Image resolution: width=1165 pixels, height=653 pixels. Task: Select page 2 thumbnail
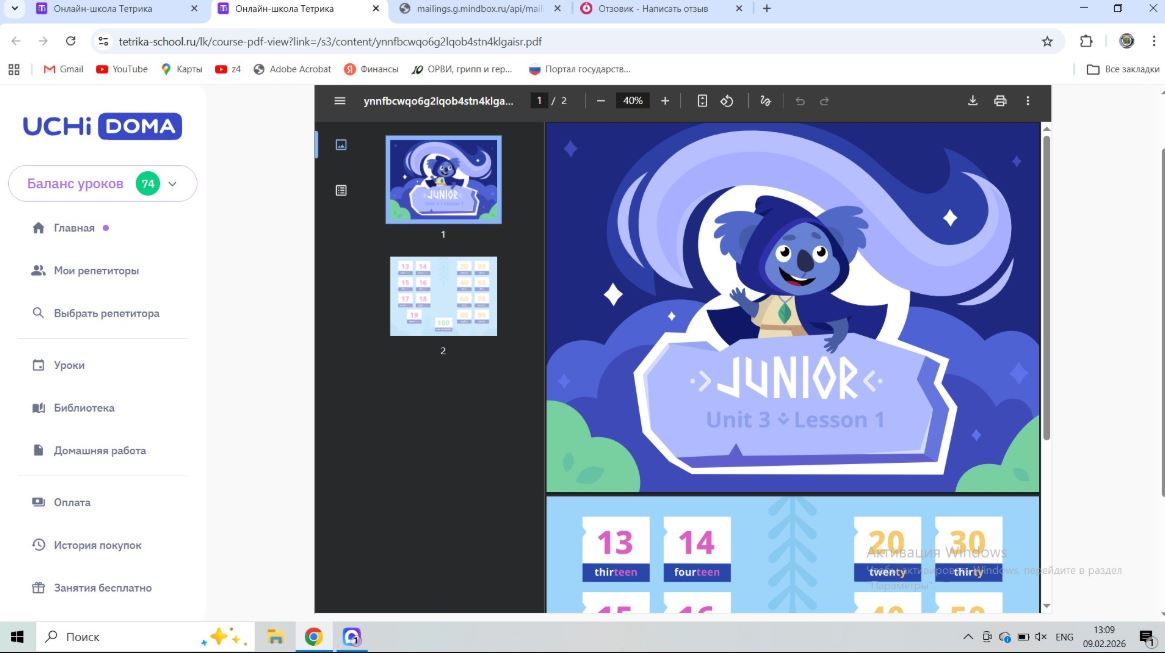tap(444, 296)
